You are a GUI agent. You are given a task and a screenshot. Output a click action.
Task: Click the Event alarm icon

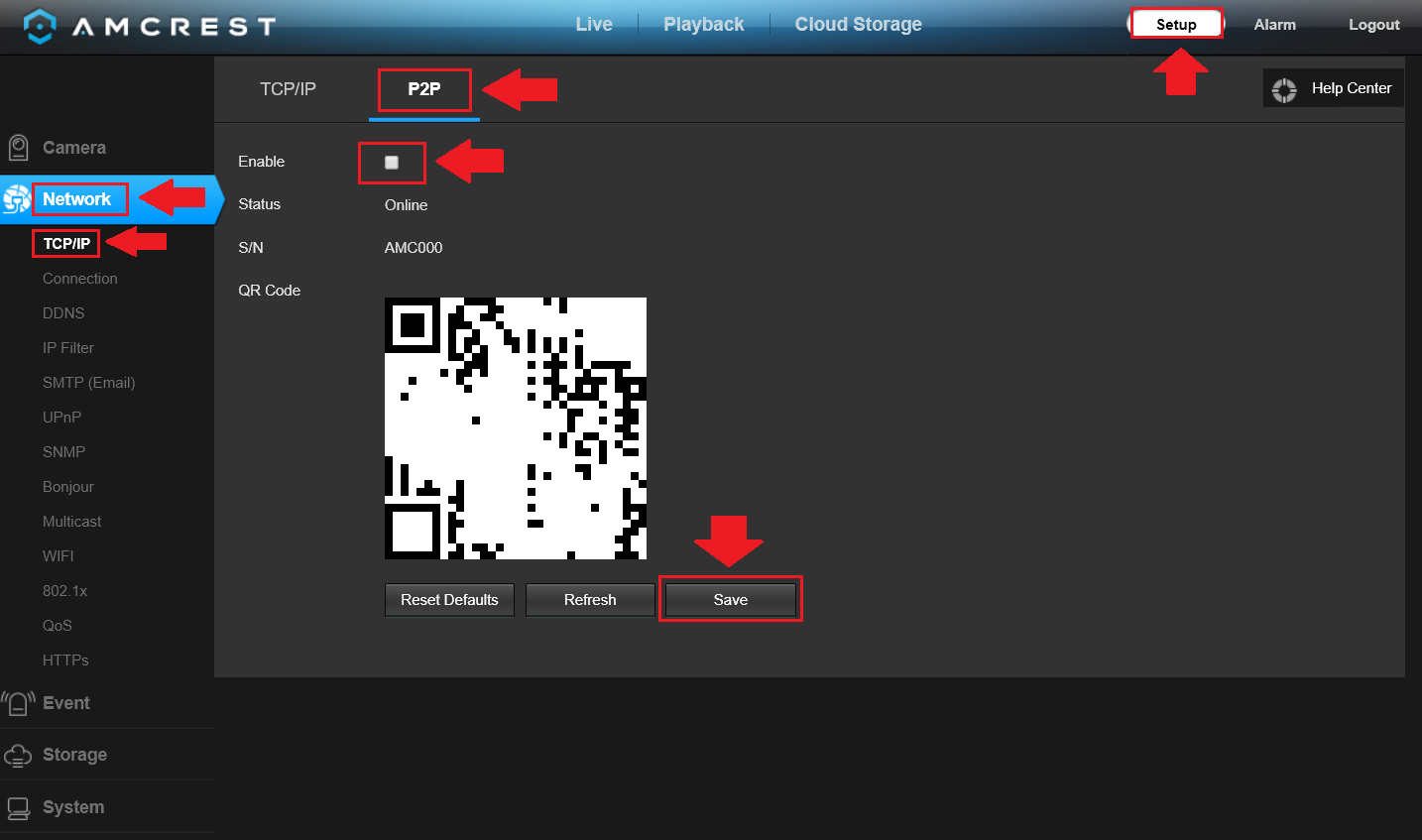point(18,703)
